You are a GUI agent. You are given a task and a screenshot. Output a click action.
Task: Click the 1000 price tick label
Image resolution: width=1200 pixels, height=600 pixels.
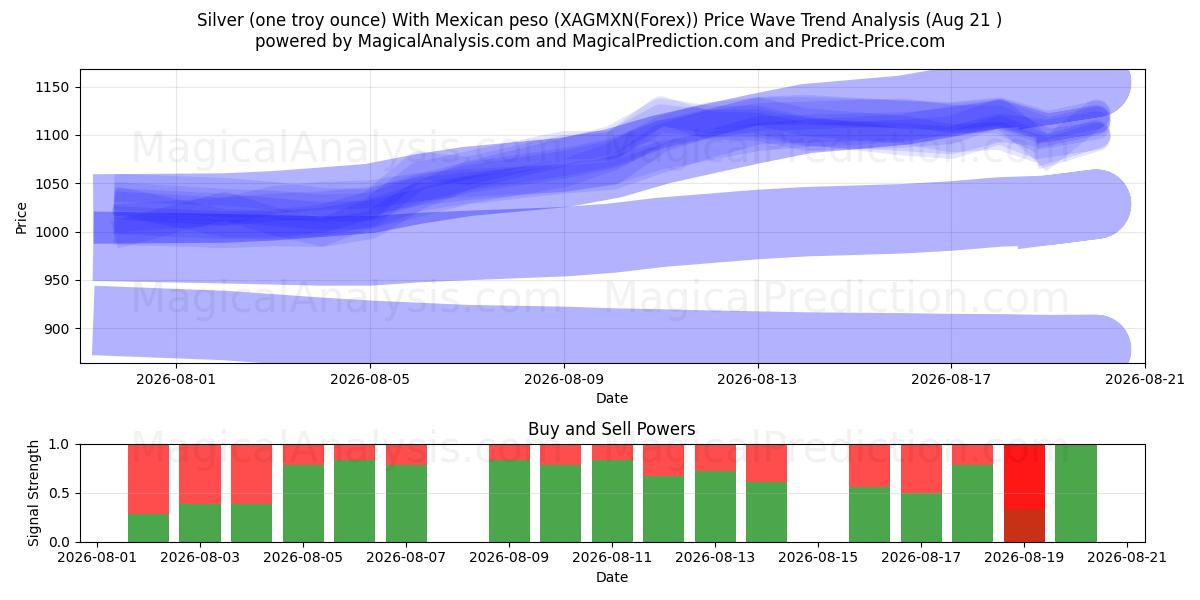51,232
